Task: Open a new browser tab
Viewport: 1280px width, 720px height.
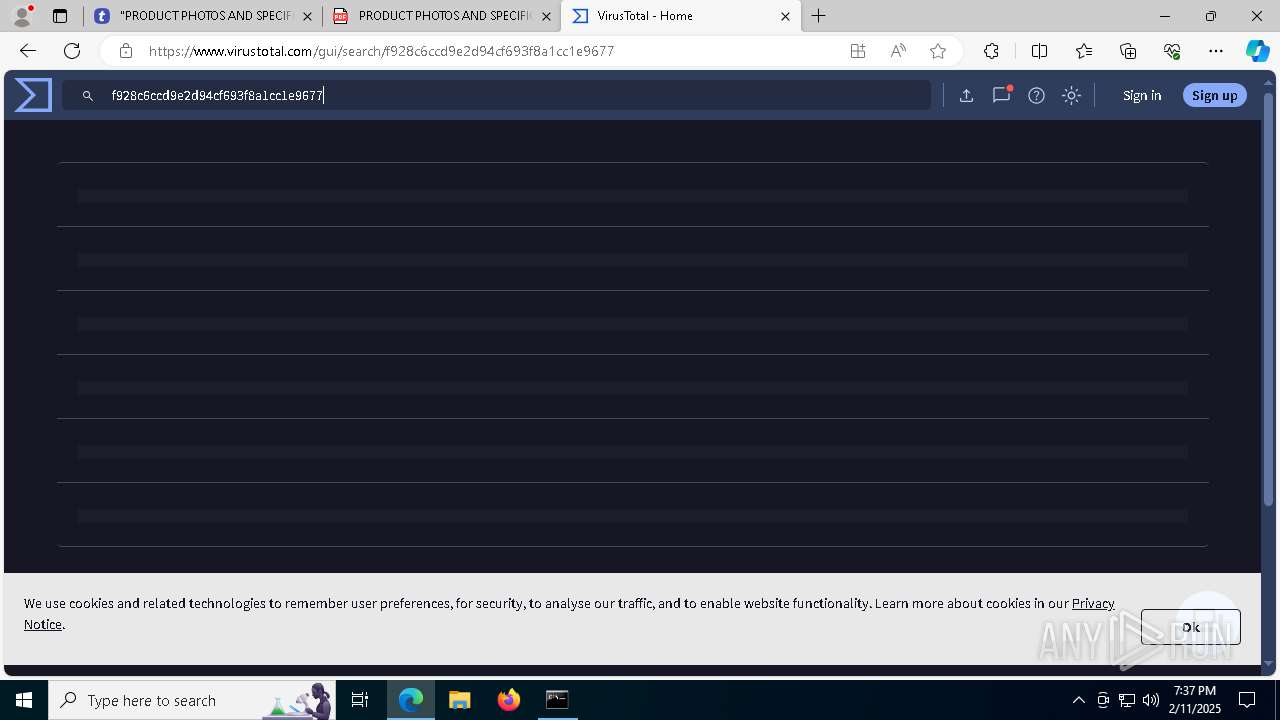Action: click(x=819, y=16)
